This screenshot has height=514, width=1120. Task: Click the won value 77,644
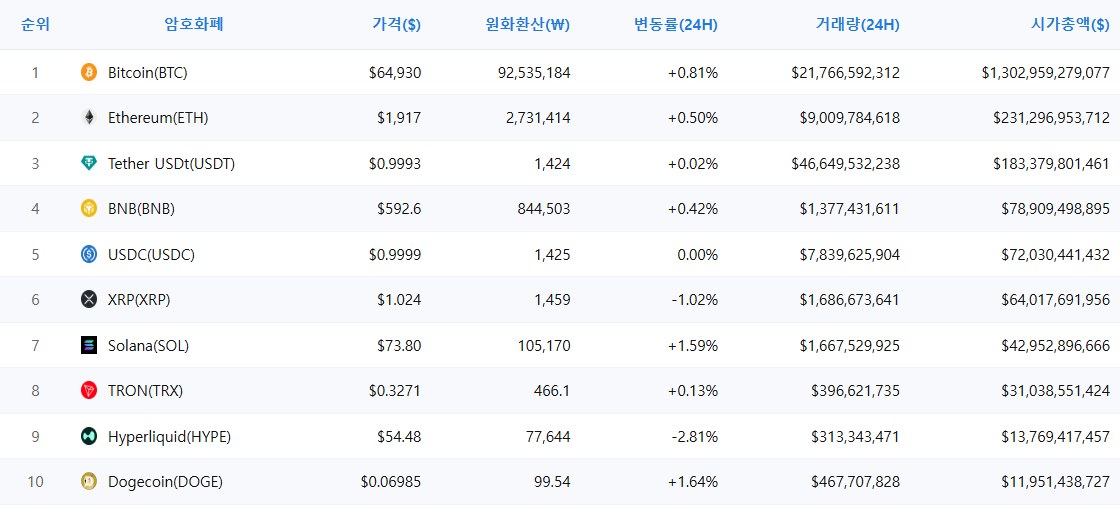pyautogui.click(x=548, y=436)
